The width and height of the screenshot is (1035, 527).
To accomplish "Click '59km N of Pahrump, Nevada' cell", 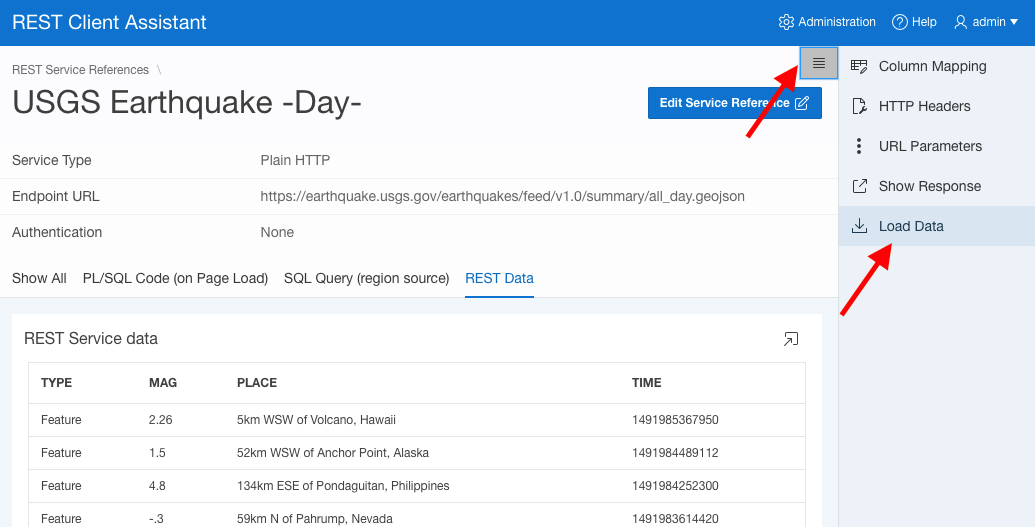I will (x=315, y=519).
